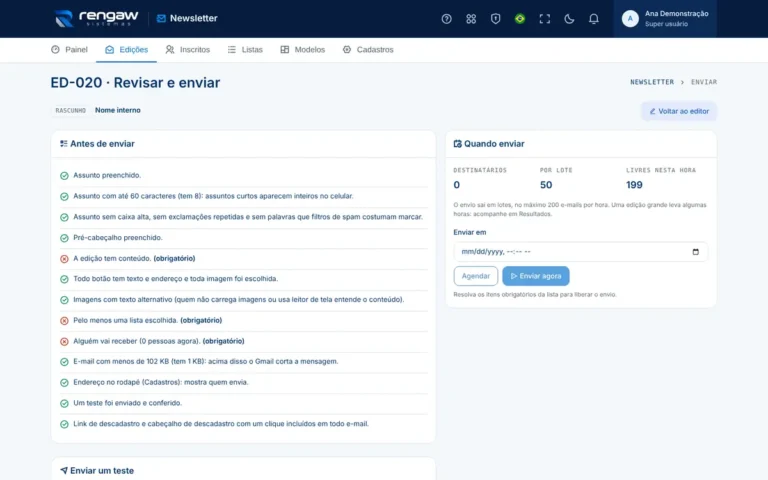Click 'Resolva os itens obrigatórios' hint text

535,294
